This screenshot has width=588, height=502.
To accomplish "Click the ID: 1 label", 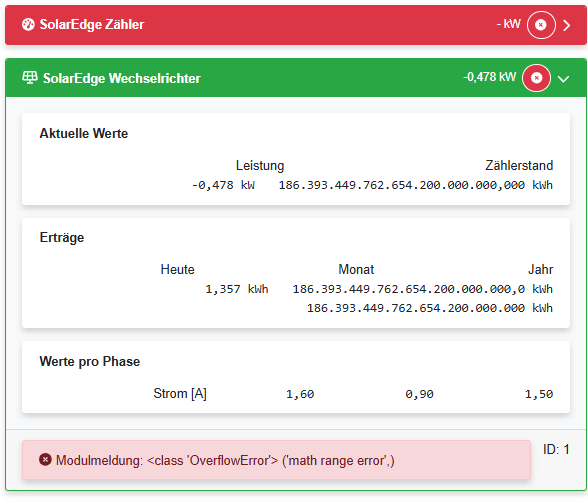I will (556, 449).
